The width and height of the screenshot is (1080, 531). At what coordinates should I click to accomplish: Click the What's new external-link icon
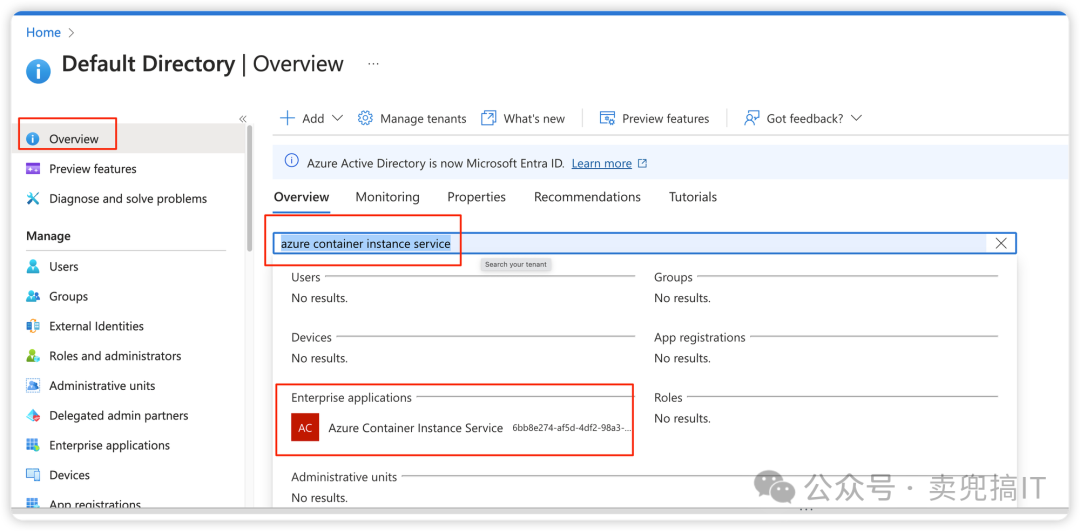pos(488,118)
